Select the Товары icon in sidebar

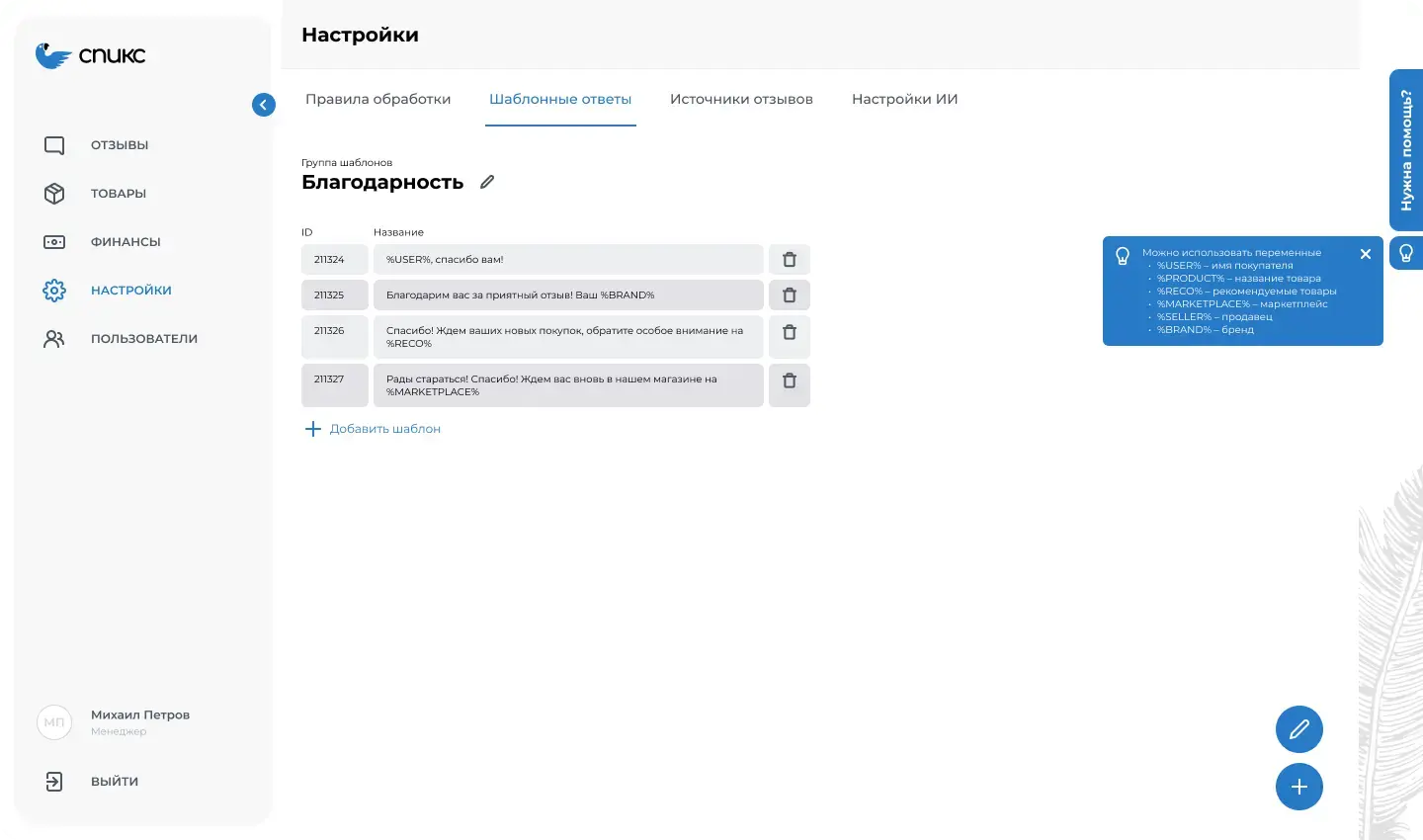pyautogui.click(x=52, y=193)
